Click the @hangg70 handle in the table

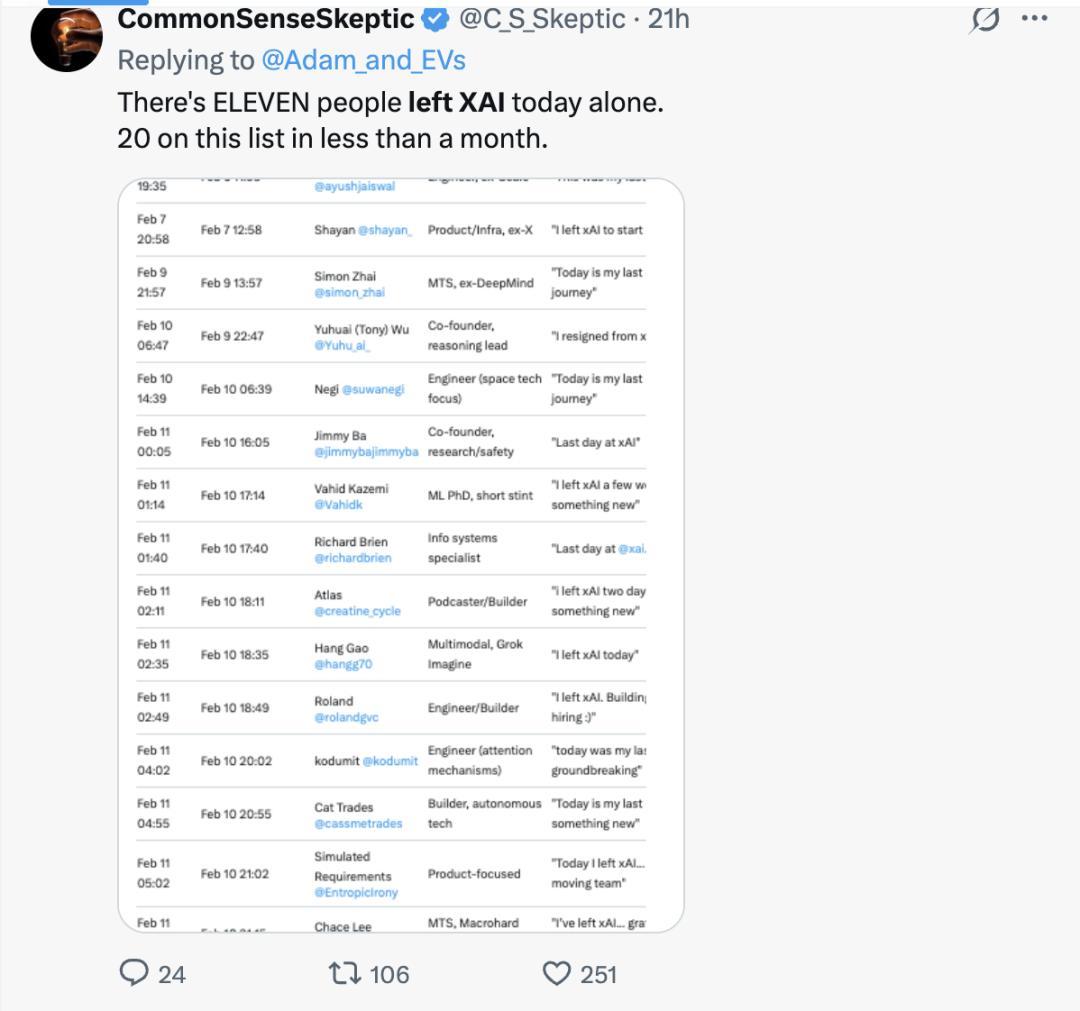343,665
